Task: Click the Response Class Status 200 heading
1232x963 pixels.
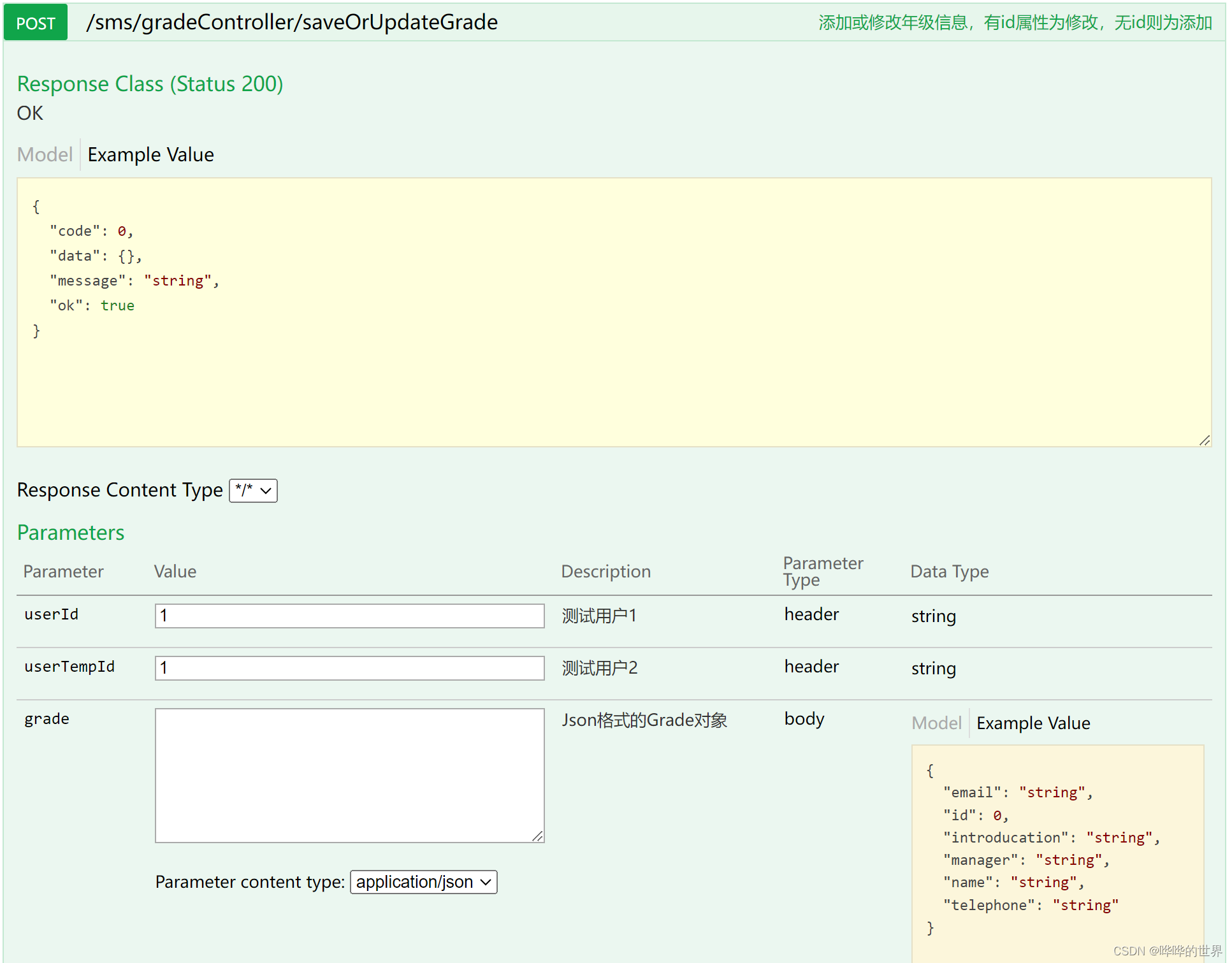Action: tap(150, 83)
